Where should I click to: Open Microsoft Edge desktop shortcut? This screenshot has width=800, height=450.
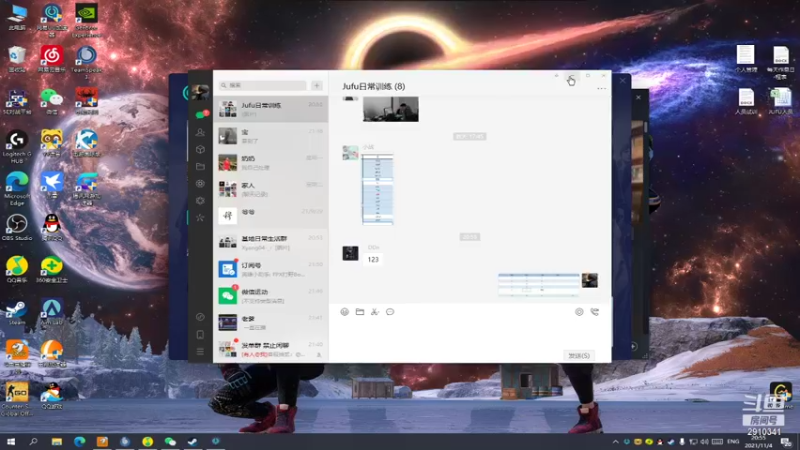[17, 188]
